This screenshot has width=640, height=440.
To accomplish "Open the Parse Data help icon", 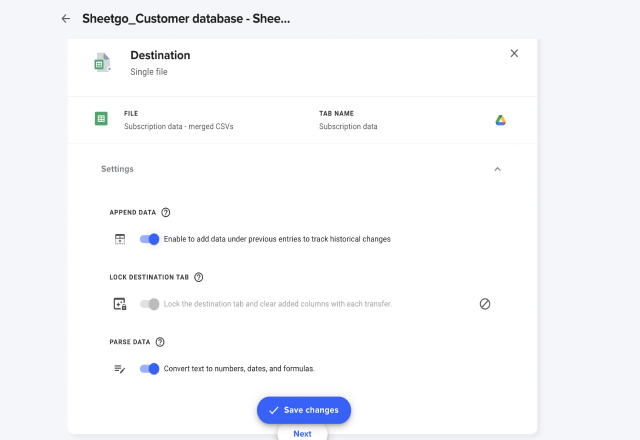I will (160, 342).
